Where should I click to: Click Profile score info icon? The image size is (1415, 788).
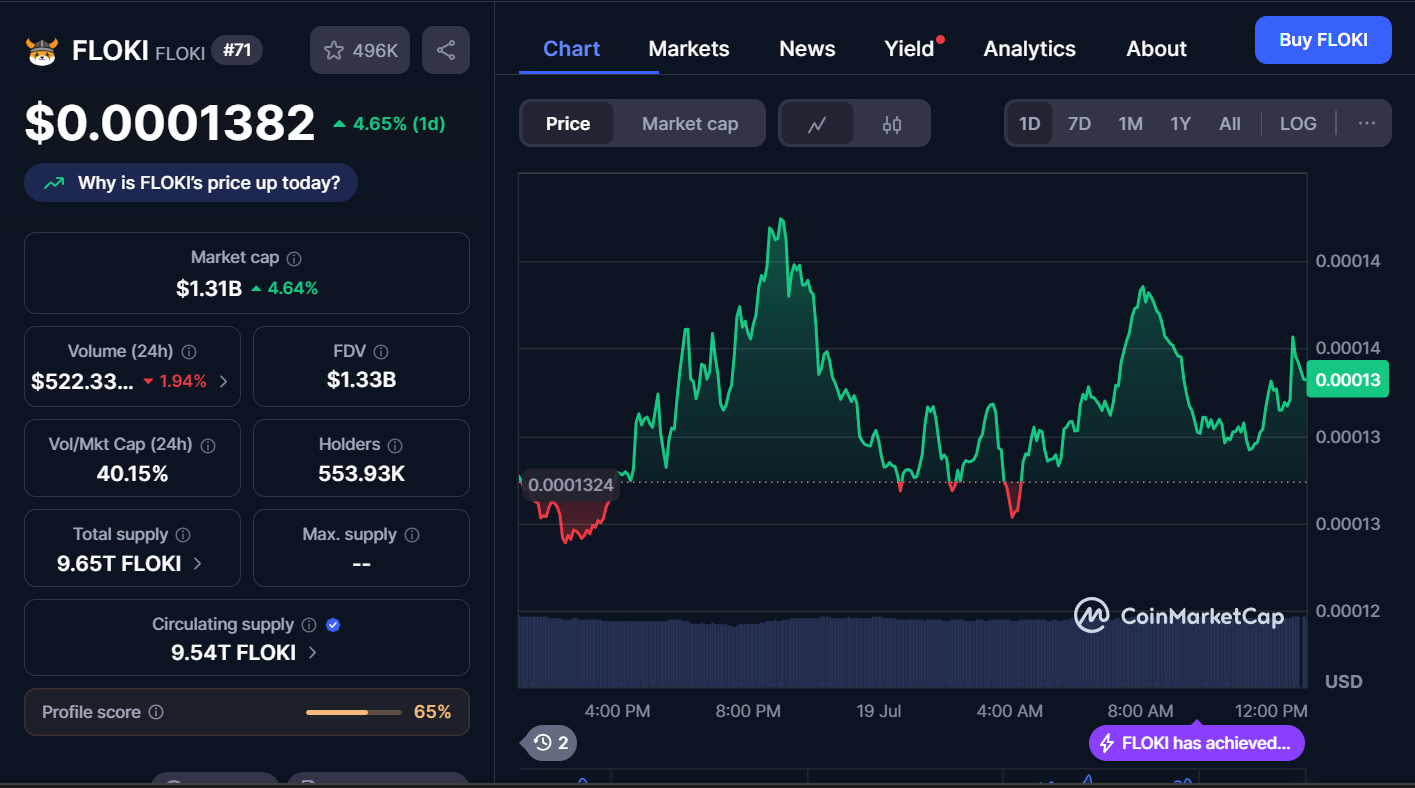(x=156, y=713)
